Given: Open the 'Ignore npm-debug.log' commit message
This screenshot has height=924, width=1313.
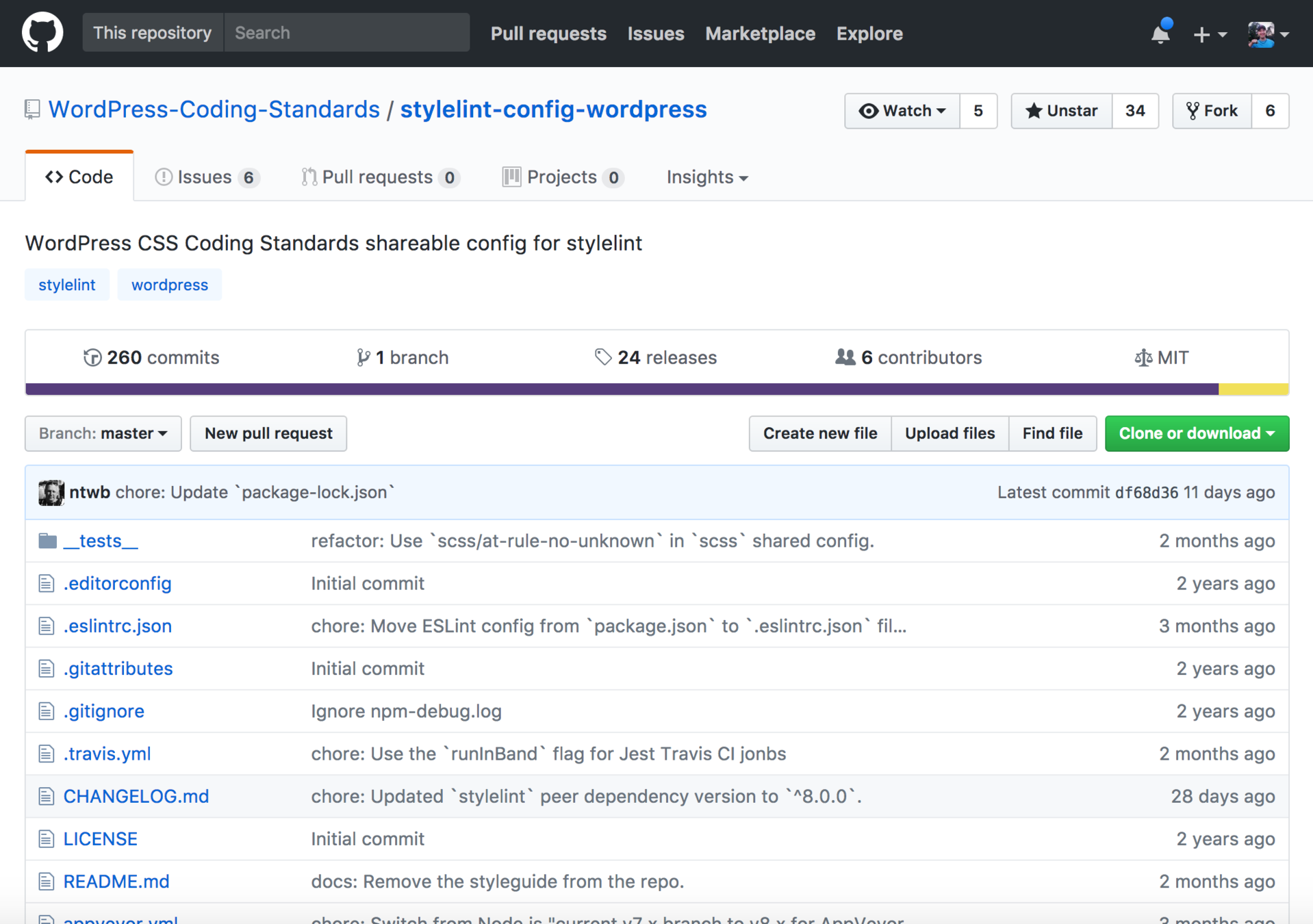Looking at the screenshot, I should tap(406, 711).
